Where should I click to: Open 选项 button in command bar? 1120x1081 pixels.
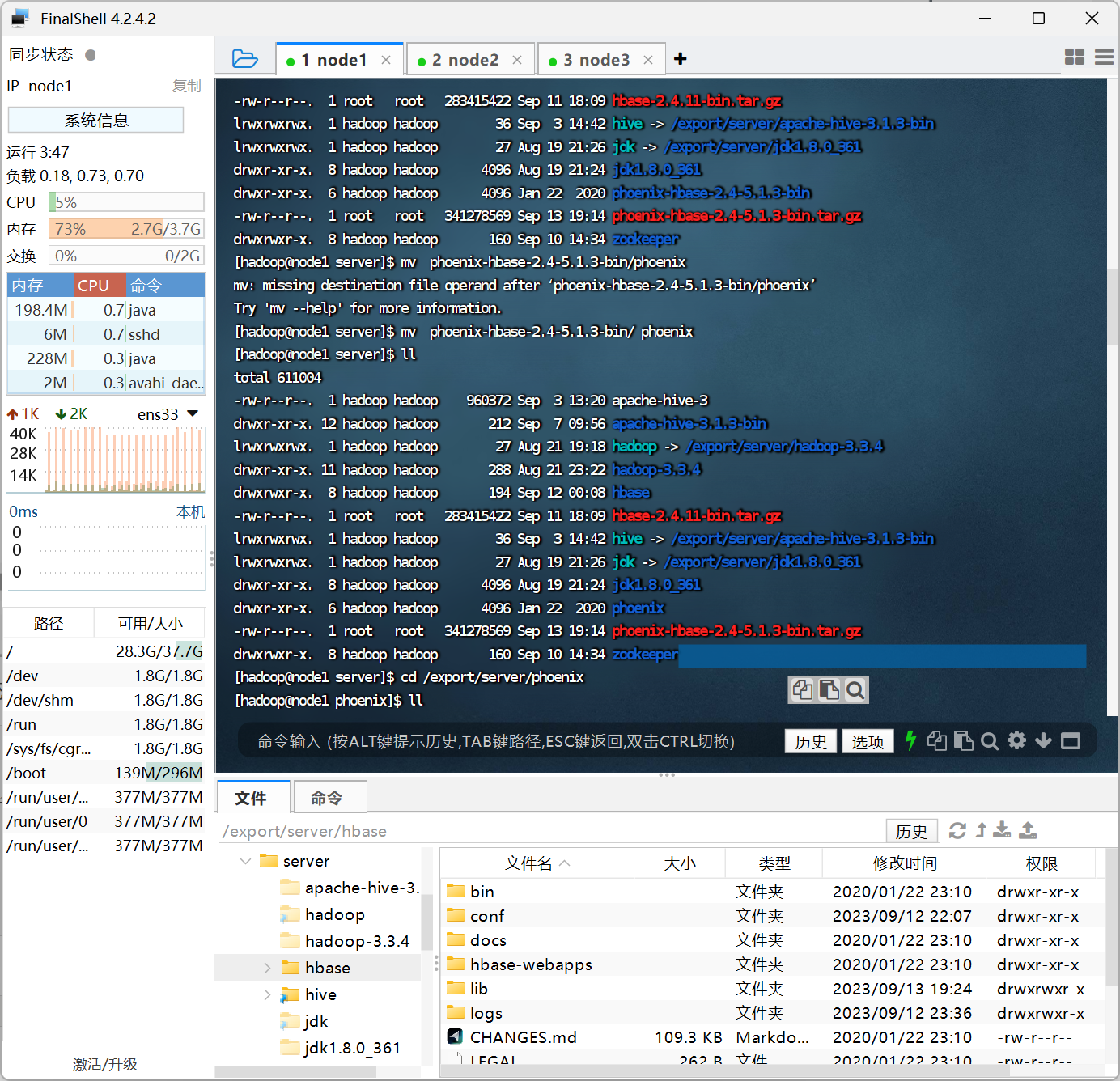[868, 741]
